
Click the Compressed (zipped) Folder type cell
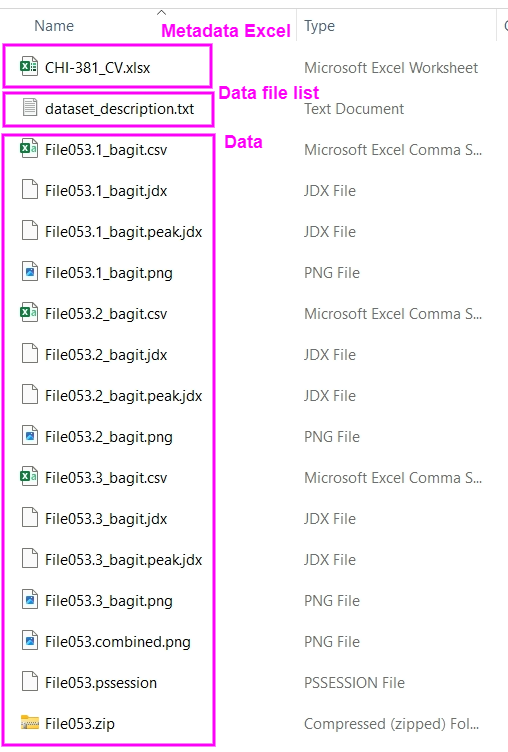tap(391, 724)
